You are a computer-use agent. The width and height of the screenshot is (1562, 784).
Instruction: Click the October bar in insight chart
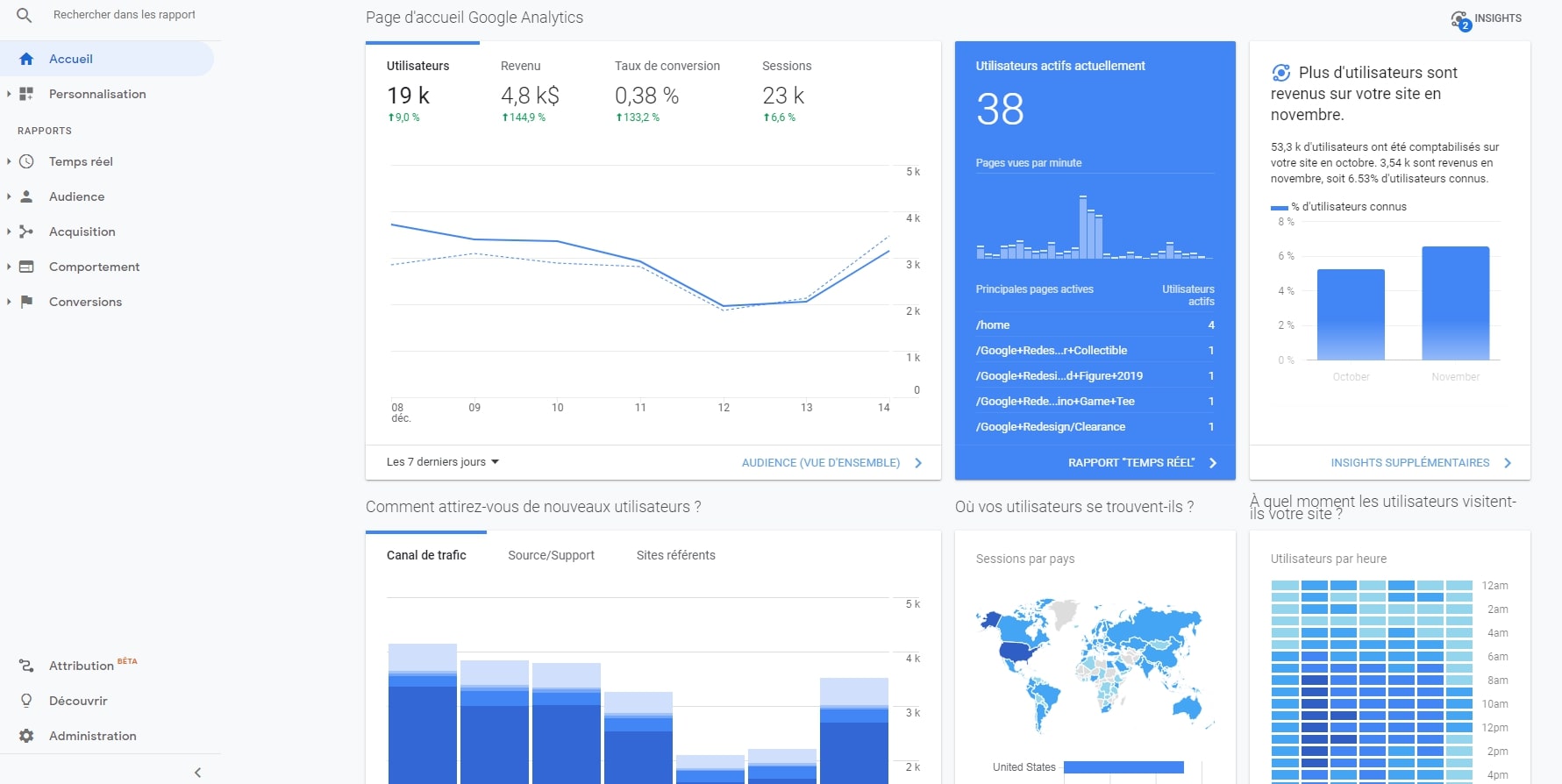click(x=1351, y=315)
